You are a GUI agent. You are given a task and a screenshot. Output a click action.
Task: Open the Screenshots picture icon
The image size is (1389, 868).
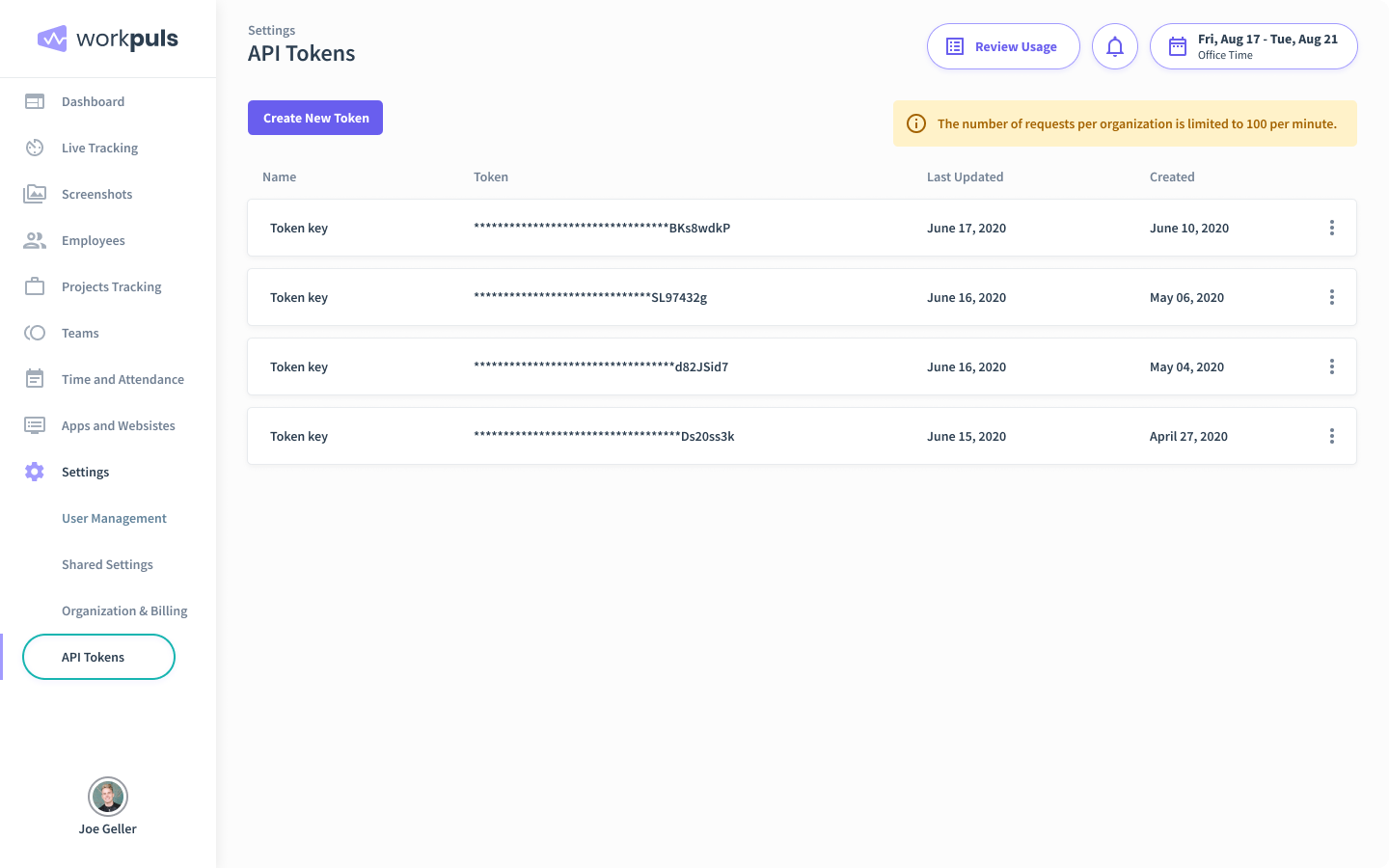coord(35,194)
